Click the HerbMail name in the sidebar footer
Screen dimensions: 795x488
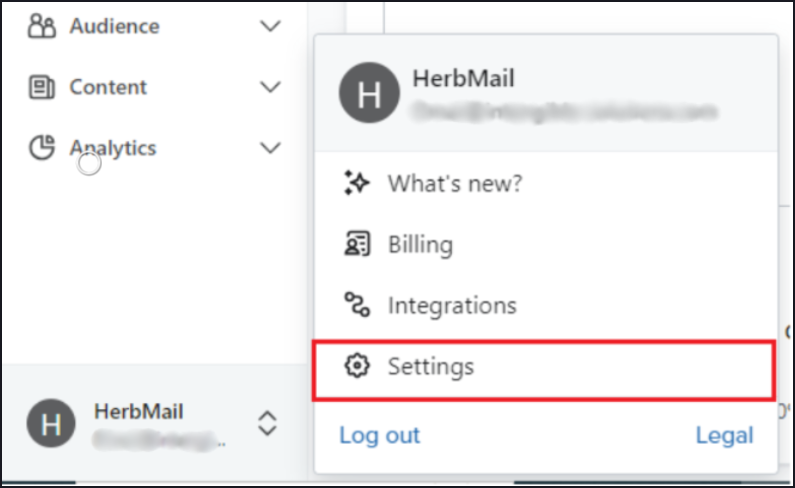click(139, 411)
